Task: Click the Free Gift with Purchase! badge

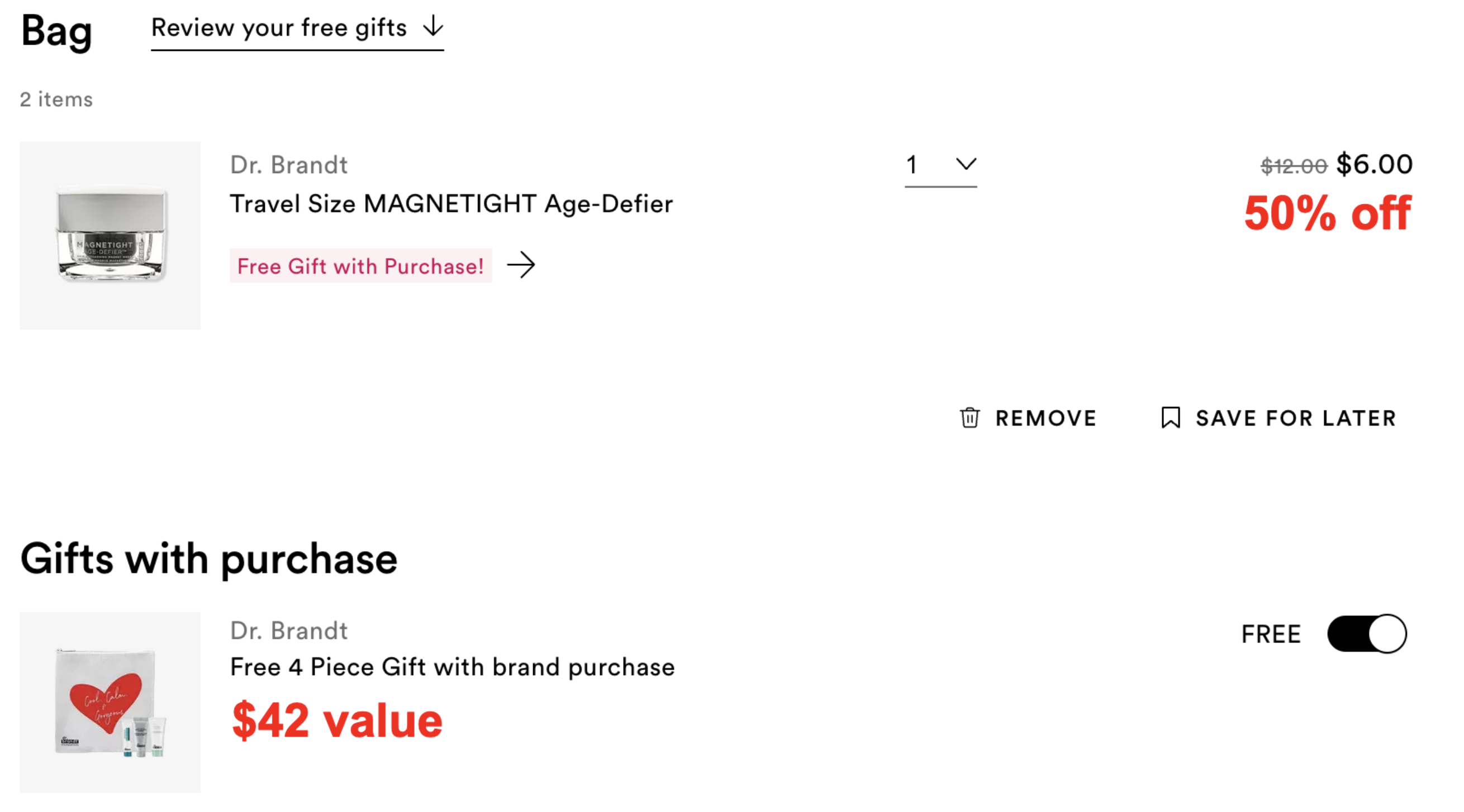Action: pyautogui.click(x=360, y=266)
